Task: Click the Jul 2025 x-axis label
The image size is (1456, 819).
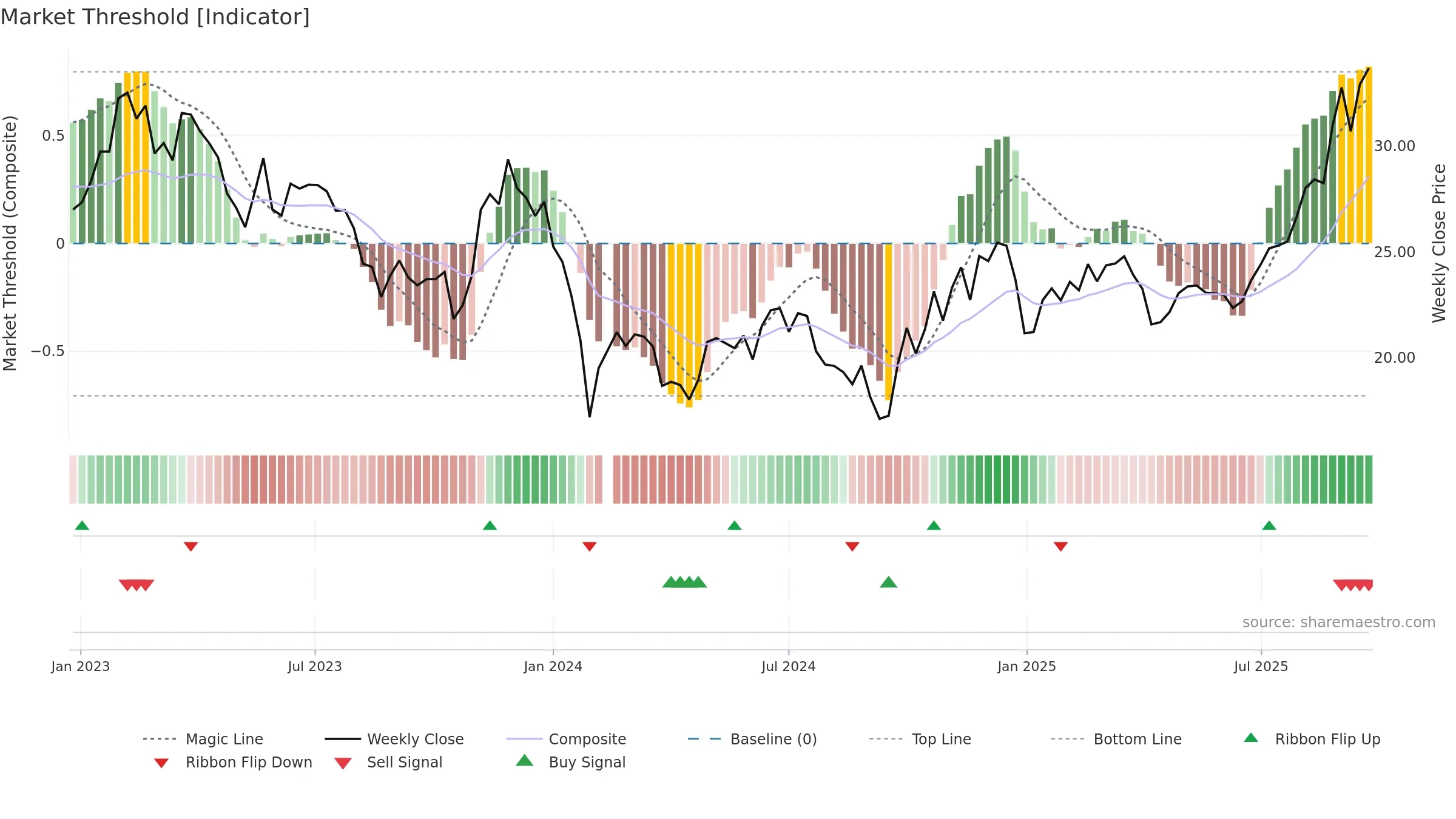Action: point(1261,667)
